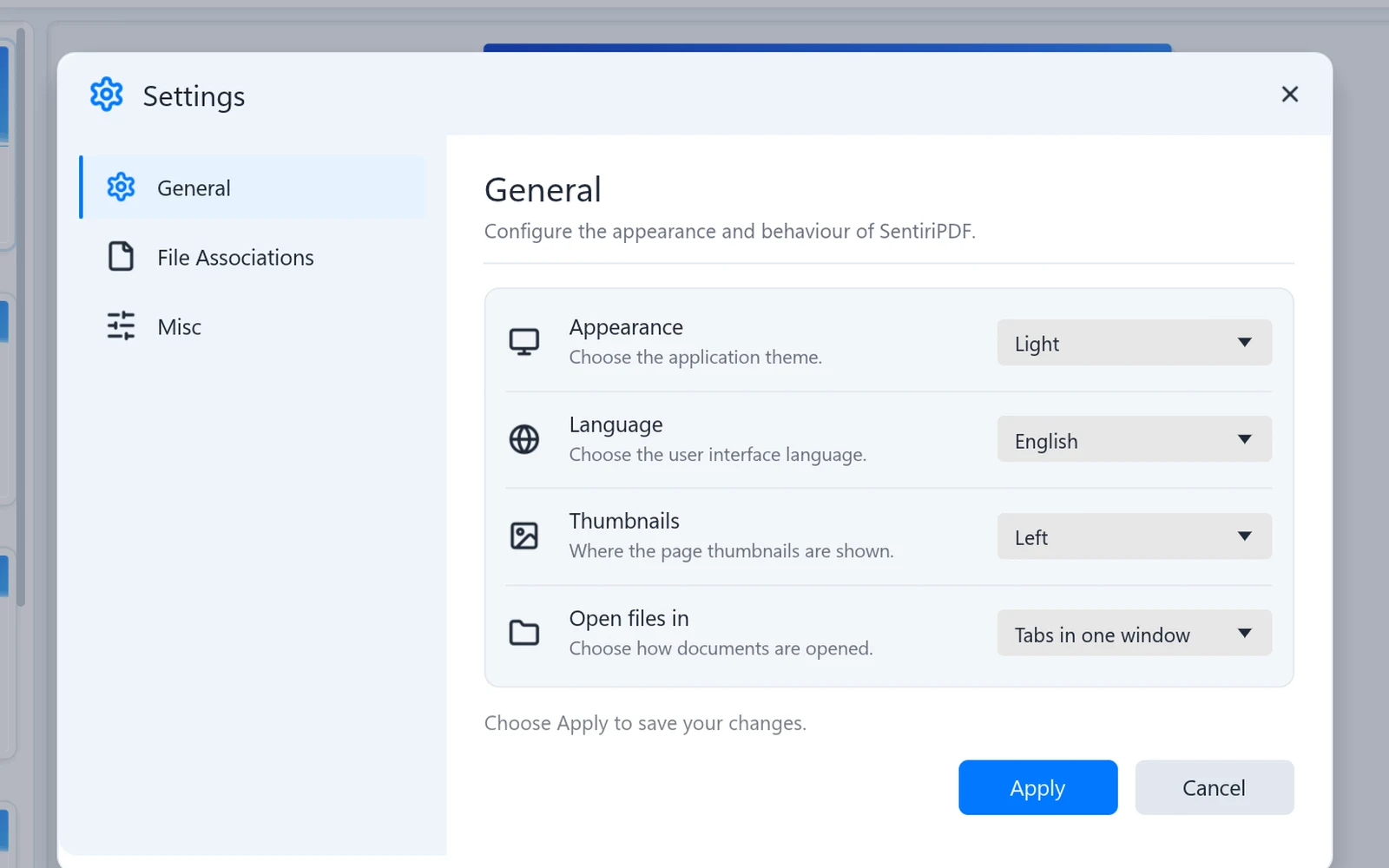Image resolution: width=1389 pixels, height=868 pixels.
Task: Click the 'Open files in' setting label
Action: pyautogui.click(x=629, y=618)
